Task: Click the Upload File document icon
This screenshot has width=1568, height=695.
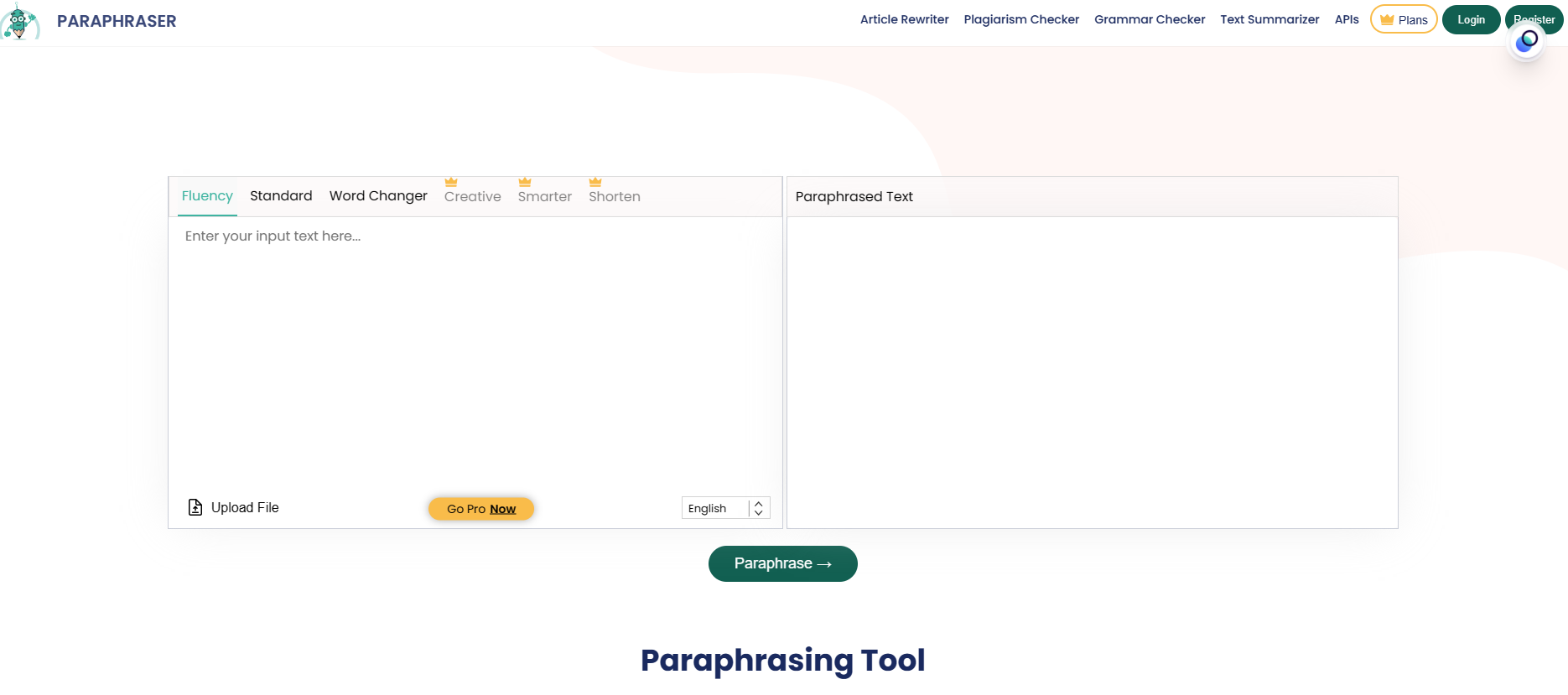Action: click(x=195, y=507)
